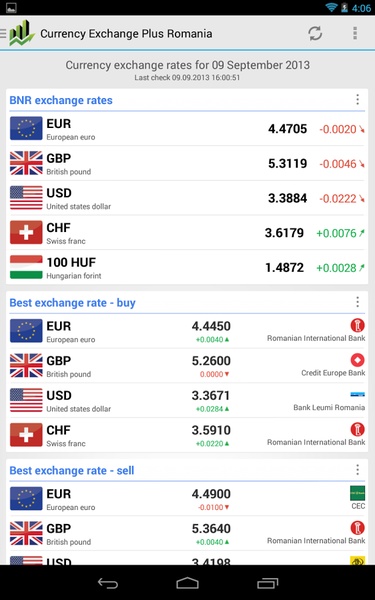Open the top bar overflow menu
This screenshot has width=375, height=600.
pyautogui.click(x=355, y=33)
